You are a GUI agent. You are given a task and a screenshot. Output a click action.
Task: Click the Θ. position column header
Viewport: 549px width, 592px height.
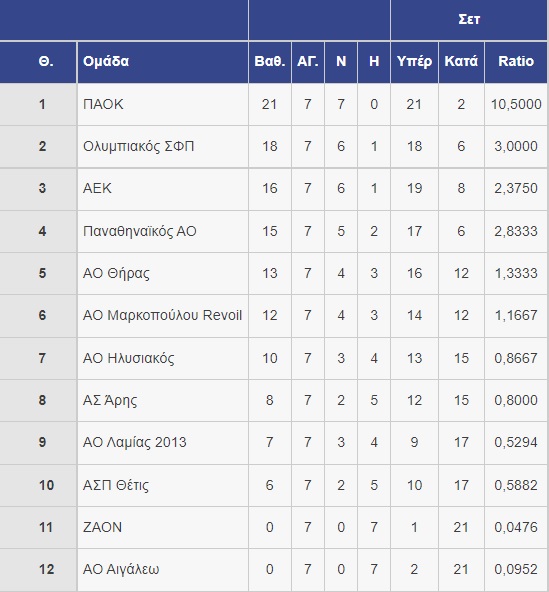[46, 61]
